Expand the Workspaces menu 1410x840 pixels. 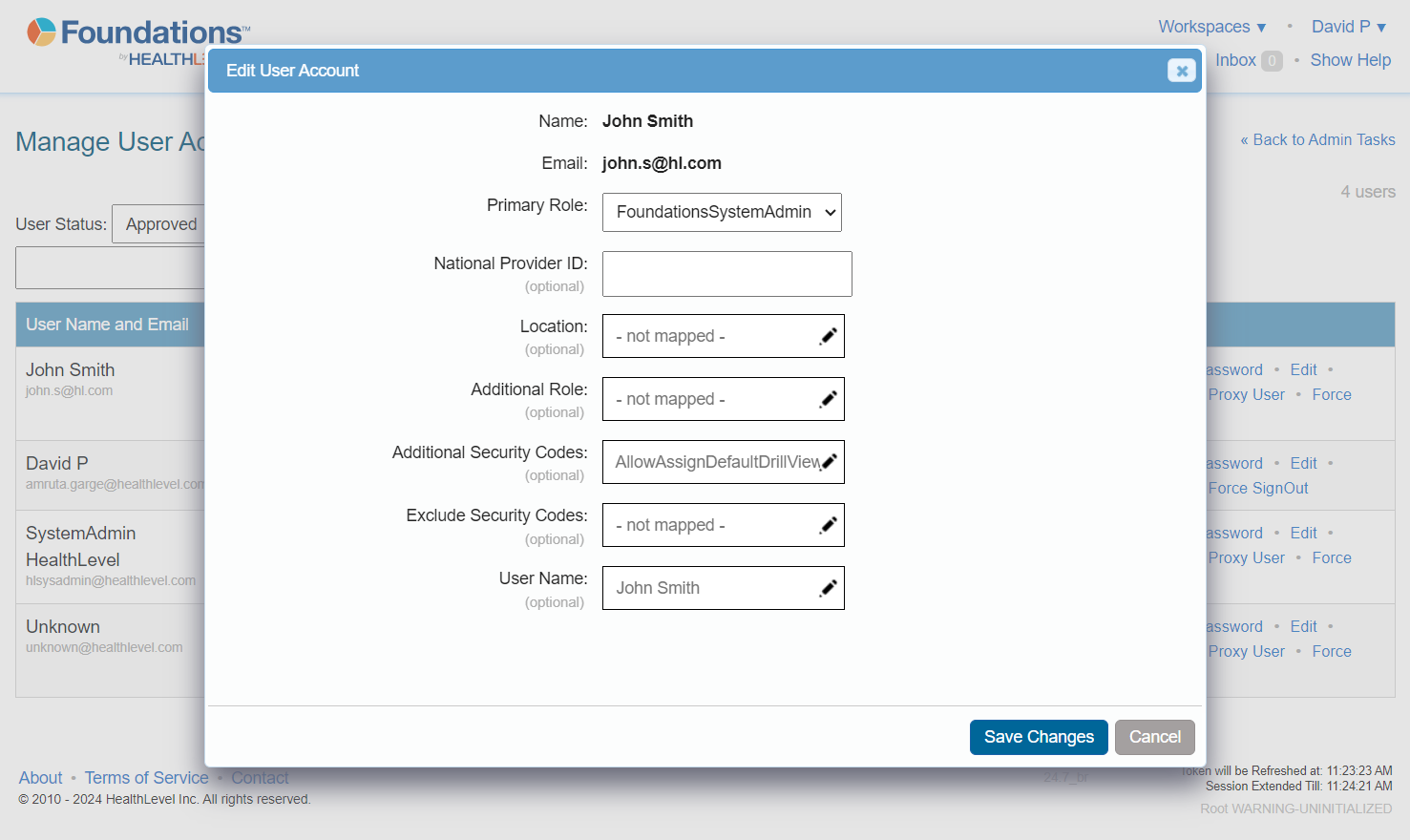(1211, 27)
